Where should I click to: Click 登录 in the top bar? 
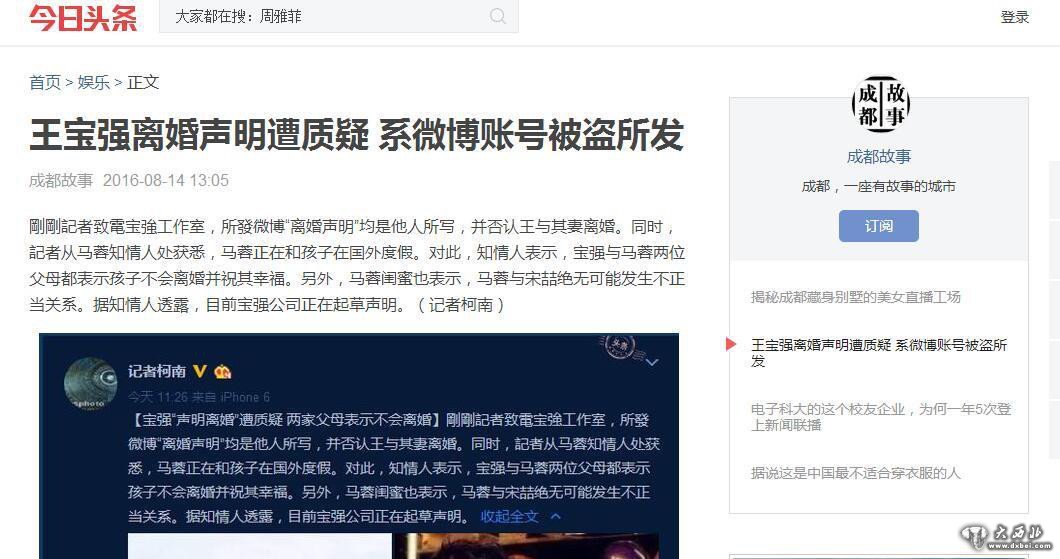pyautogui.click(x=1015, y=17)
